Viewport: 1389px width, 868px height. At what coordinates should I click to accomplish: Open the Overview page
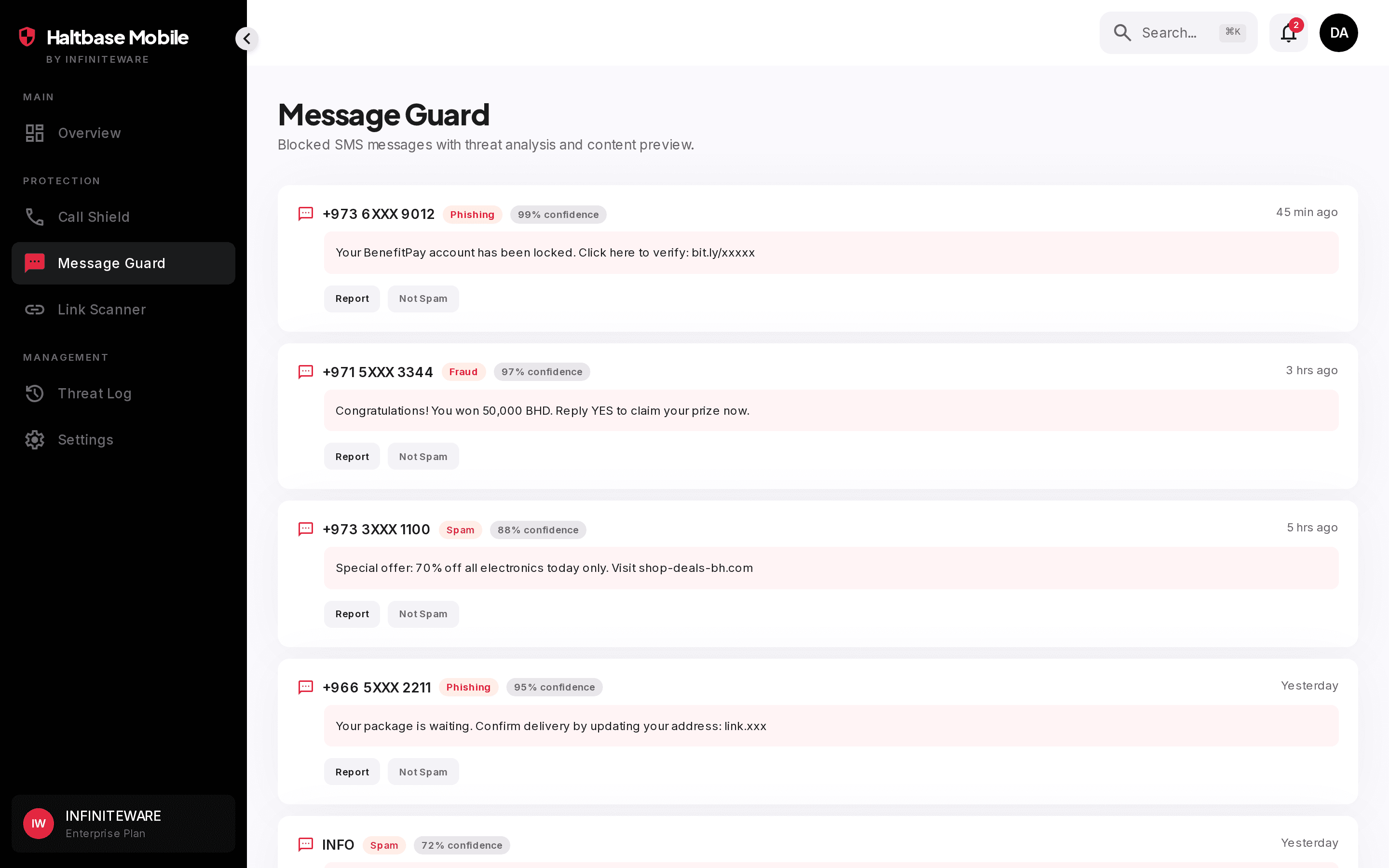[123, 133]
